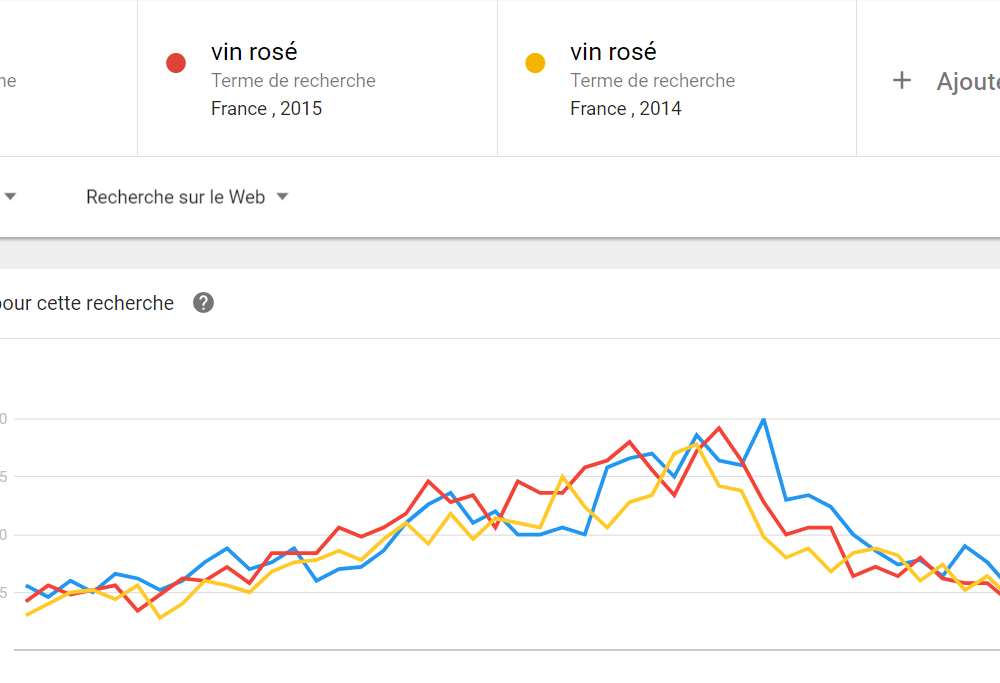Click the Ajouter comparison button text
The image size is (1000, 683).
coord(967,82)
